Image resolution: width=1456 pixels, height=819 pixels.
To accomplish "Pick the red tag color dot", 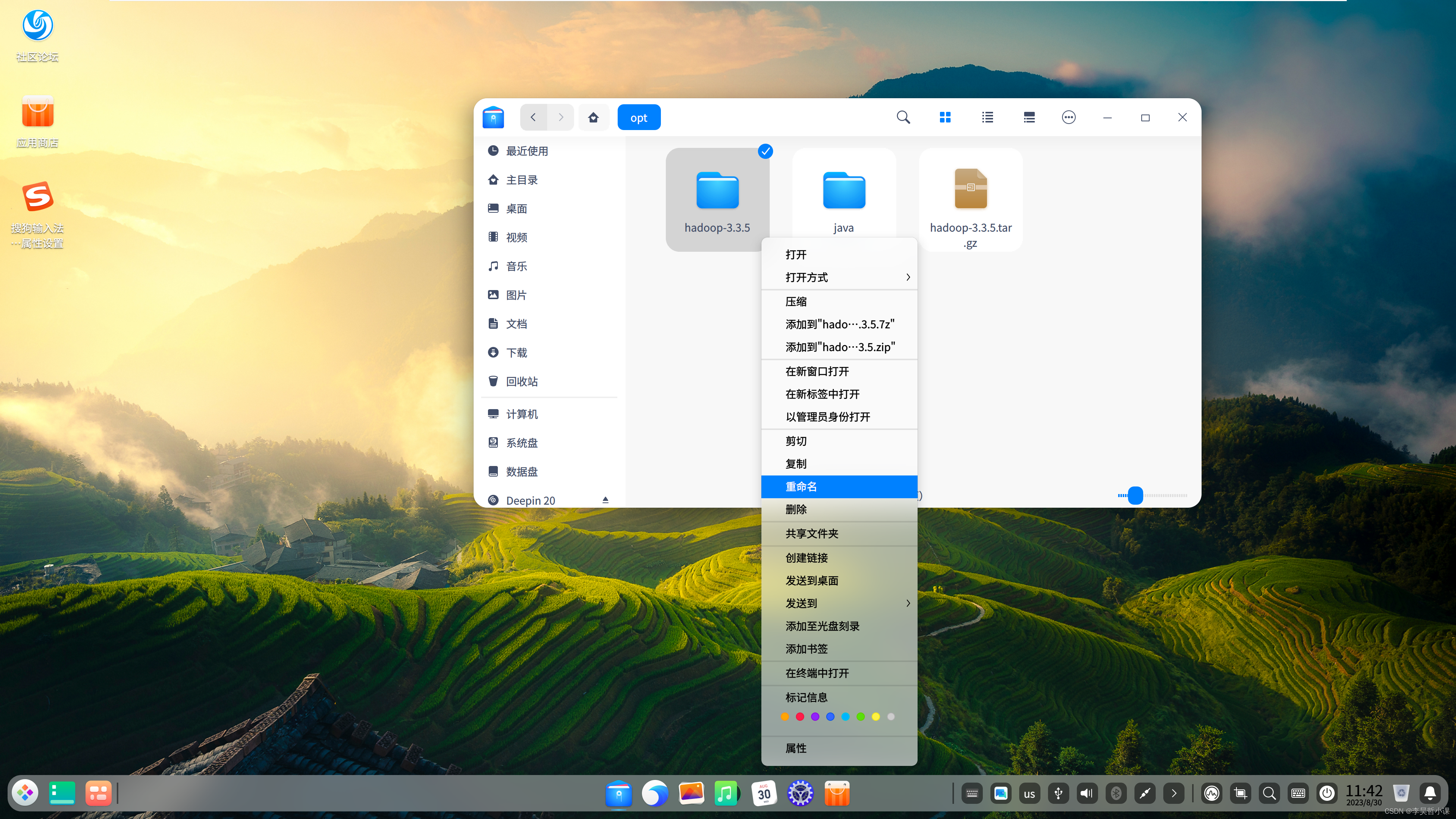I will pyautogui.click(x=800, y=717).
